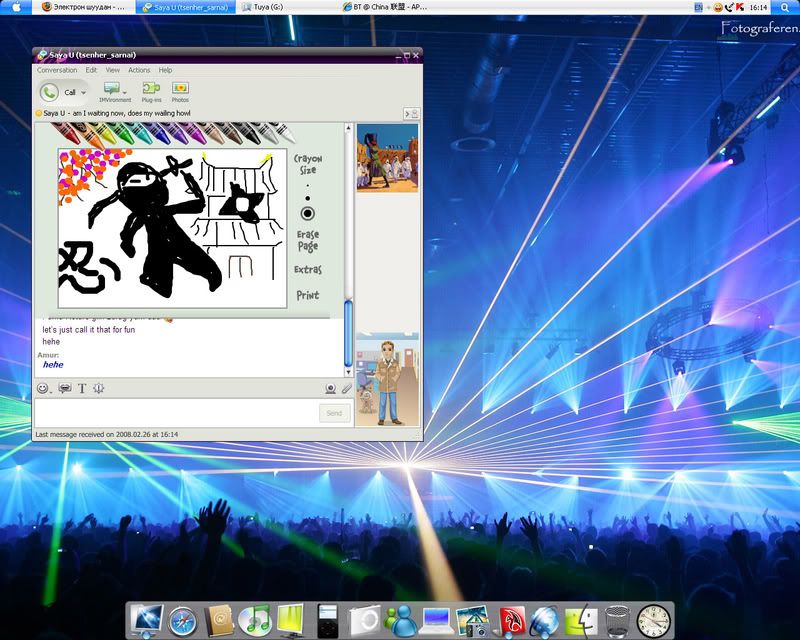Click the green Call phone icon
The width and height of the screenshot is (800, 640).
[x=49, y=92]
